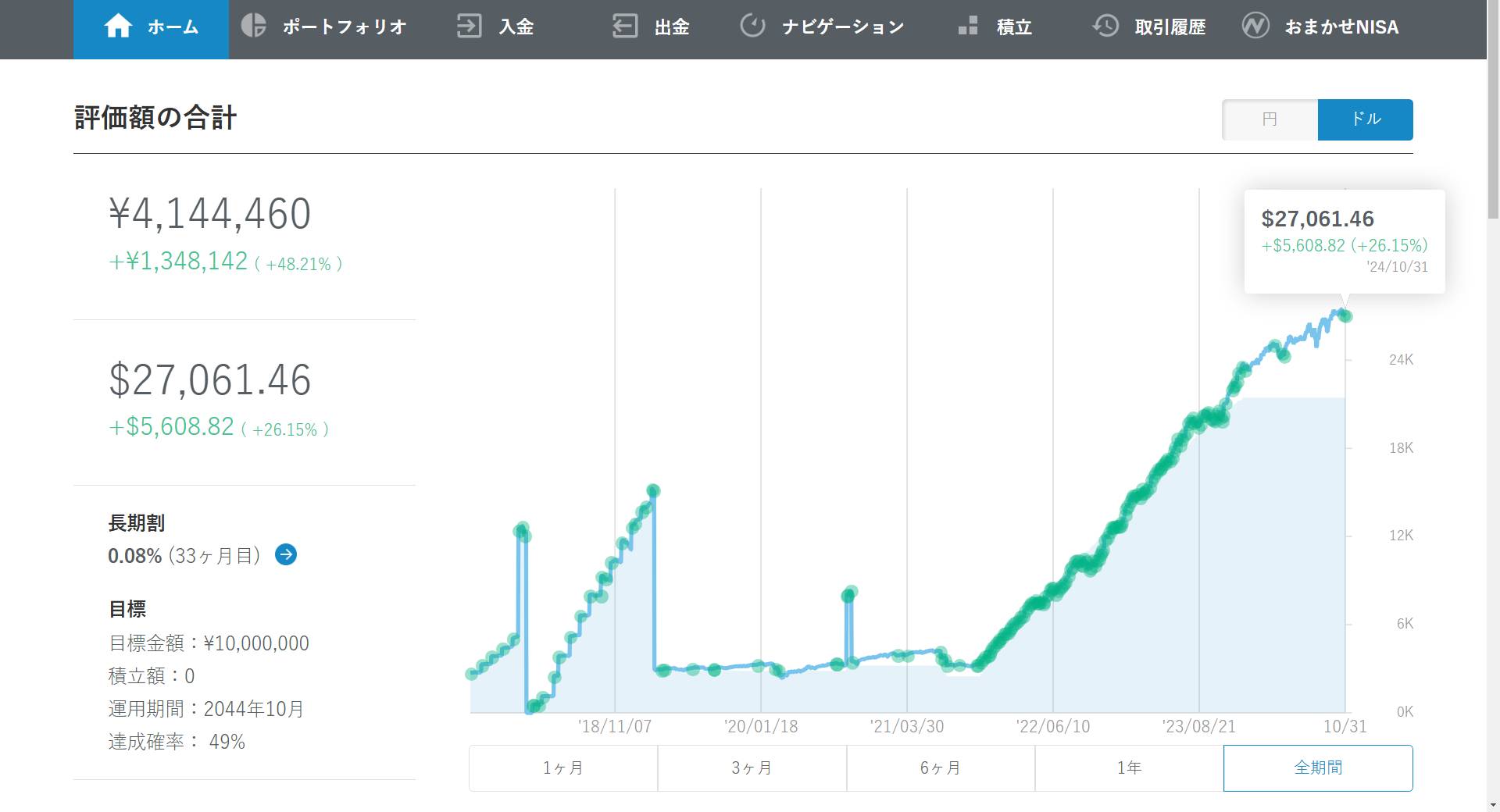Open 入金 menu item
The height and width of the screenshot is (812, 1500).
[516, 27]
